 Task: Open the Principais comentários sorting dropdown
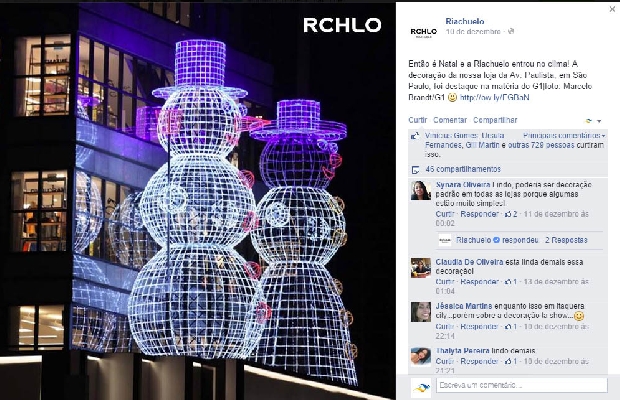point(564,136)
